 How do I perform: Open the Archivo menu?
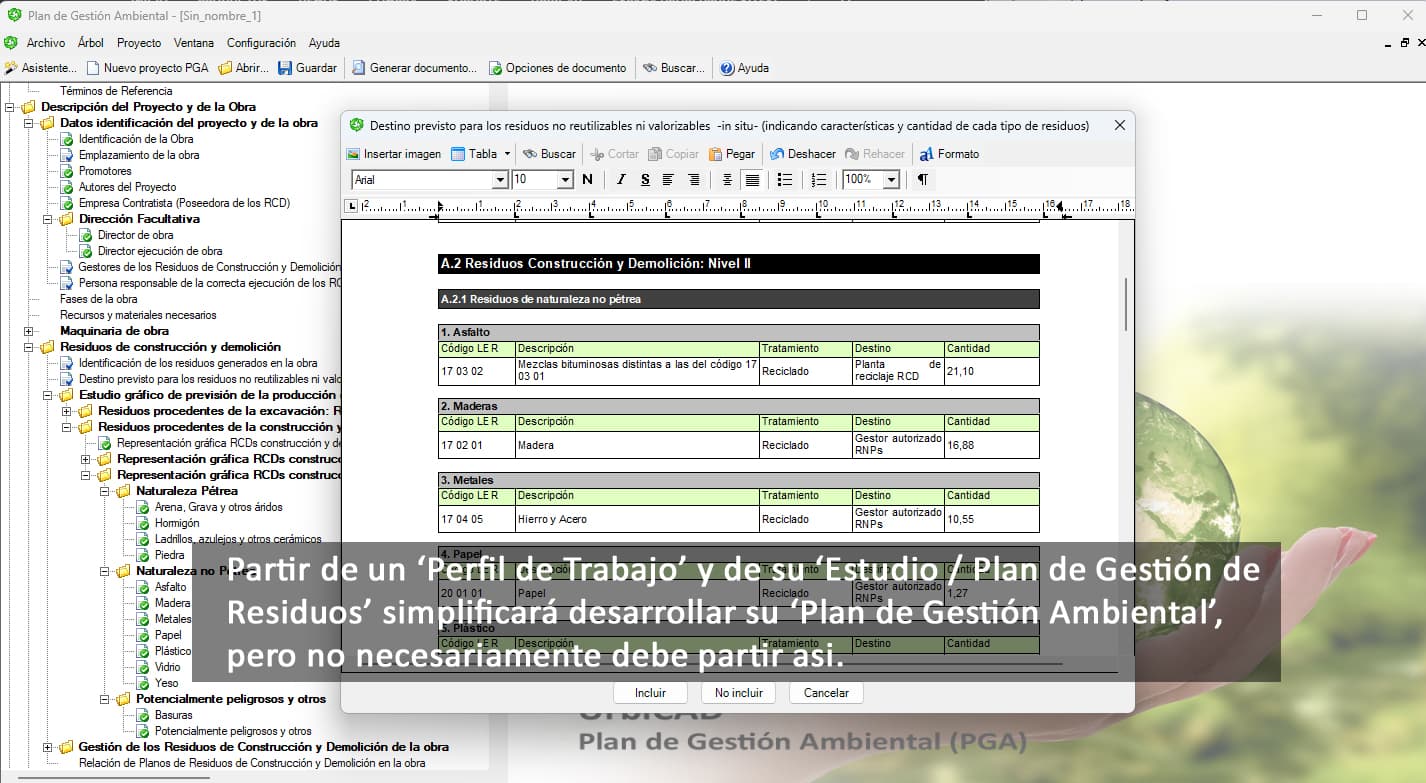[x=46, y=43]
